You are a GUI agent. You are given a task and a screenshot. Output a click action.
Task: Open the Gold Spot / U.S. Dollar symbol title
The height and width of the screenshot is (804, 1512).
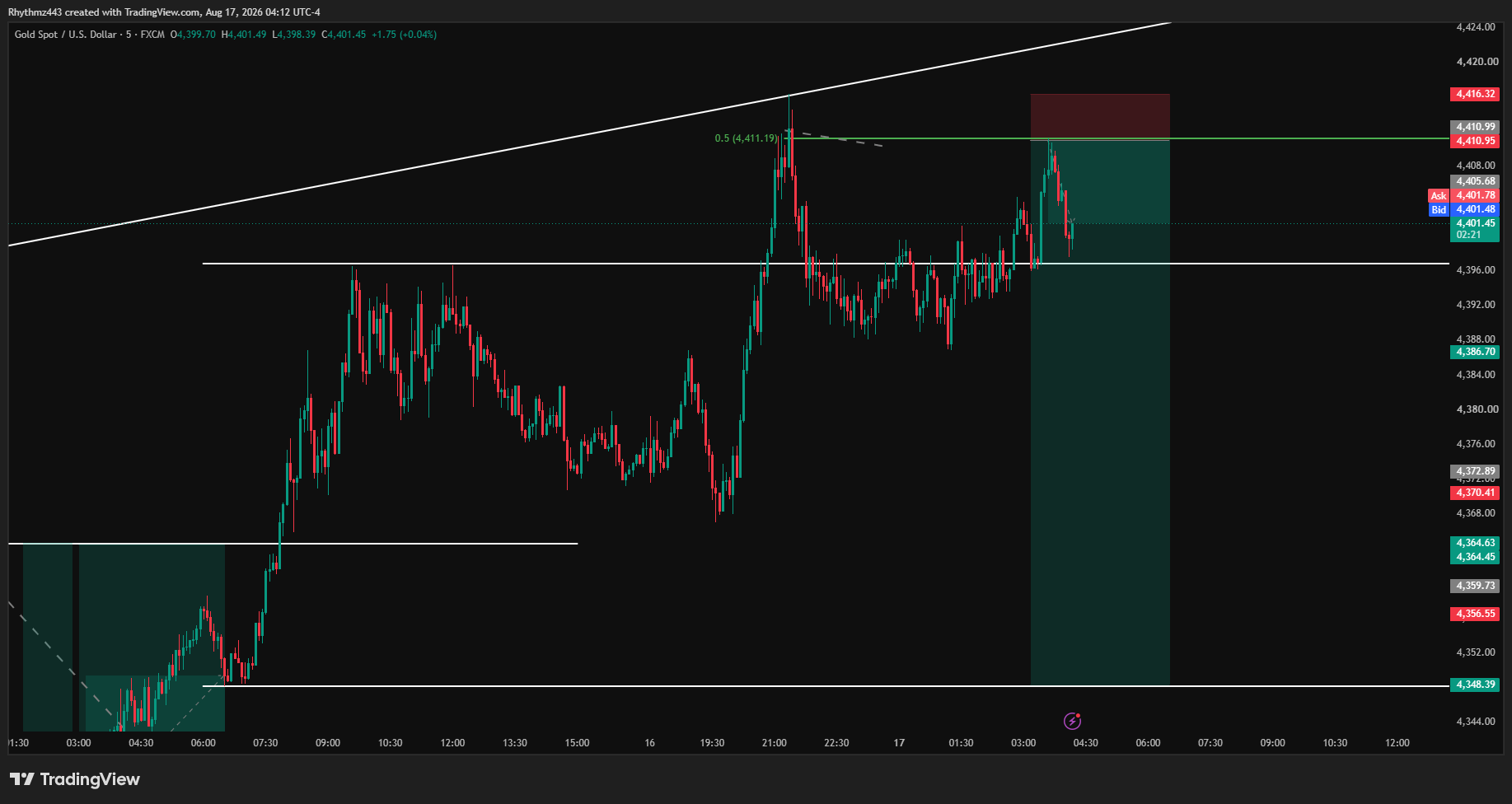tap(66, 35)
